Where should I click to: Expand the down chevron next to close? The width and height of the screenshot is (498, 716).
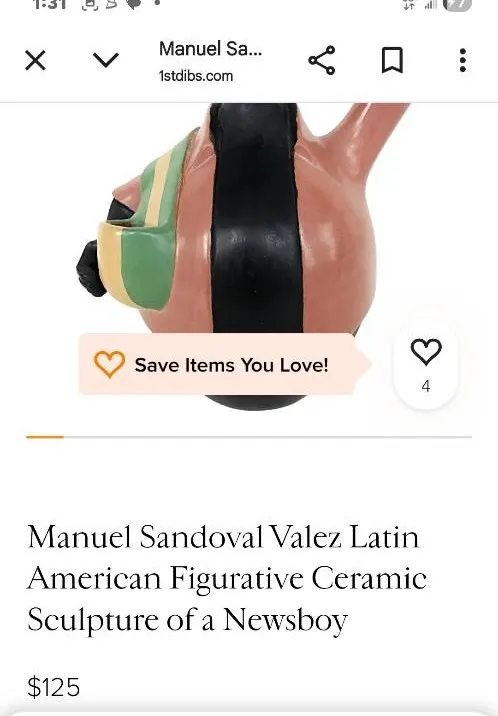click(105, 60)
